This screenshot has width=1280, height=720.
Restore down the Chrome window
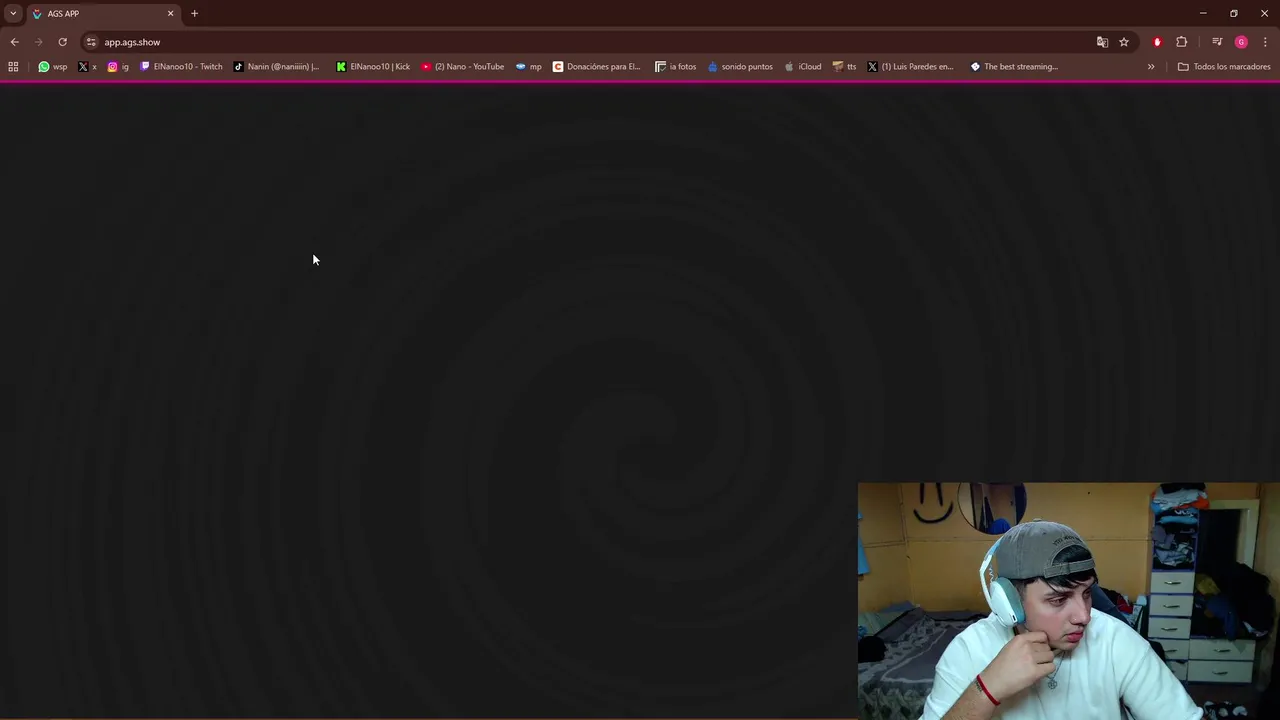(1234, 13)
